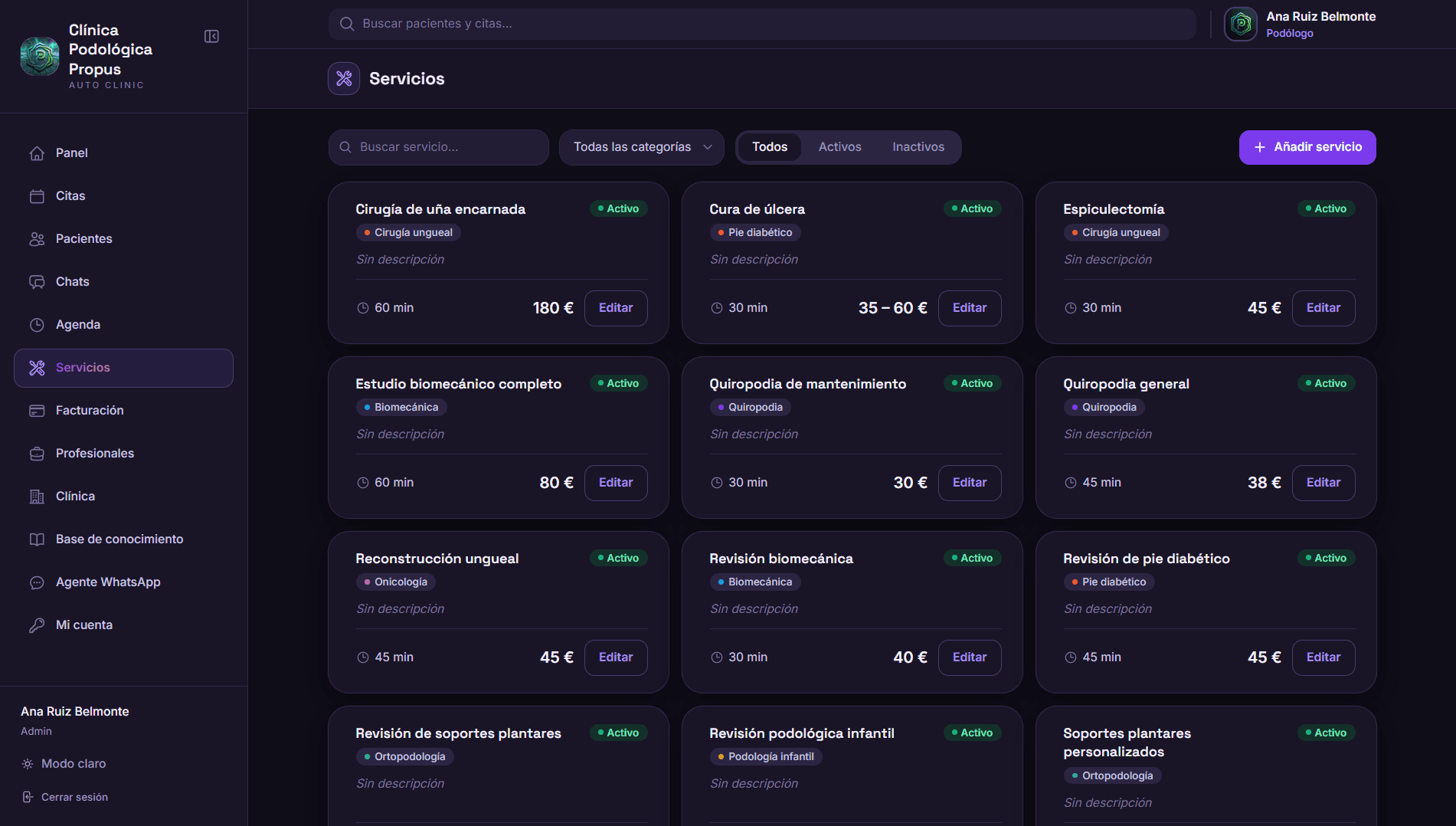Open Todas las categorías dropdown

[x=642, y=147]
